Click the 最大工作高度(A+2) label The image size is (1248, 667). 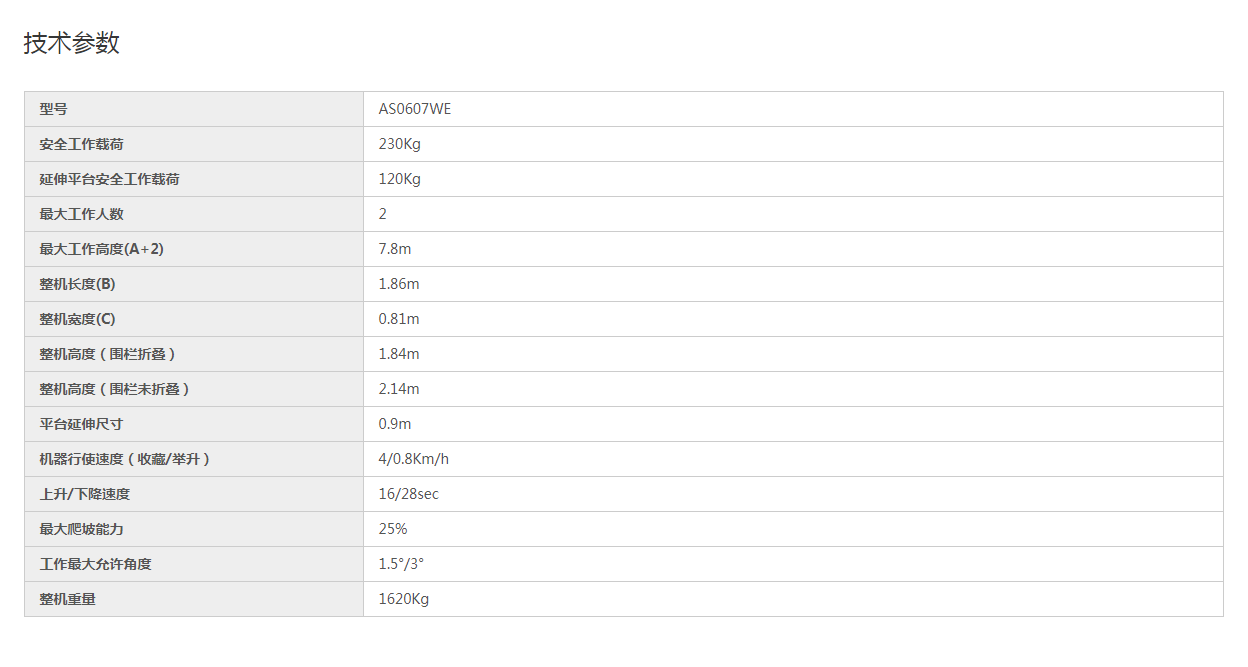(102, 249)
